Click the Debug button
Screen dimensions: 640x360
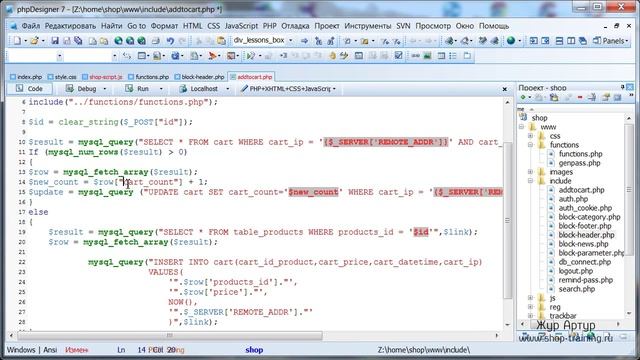pos(81,89)
